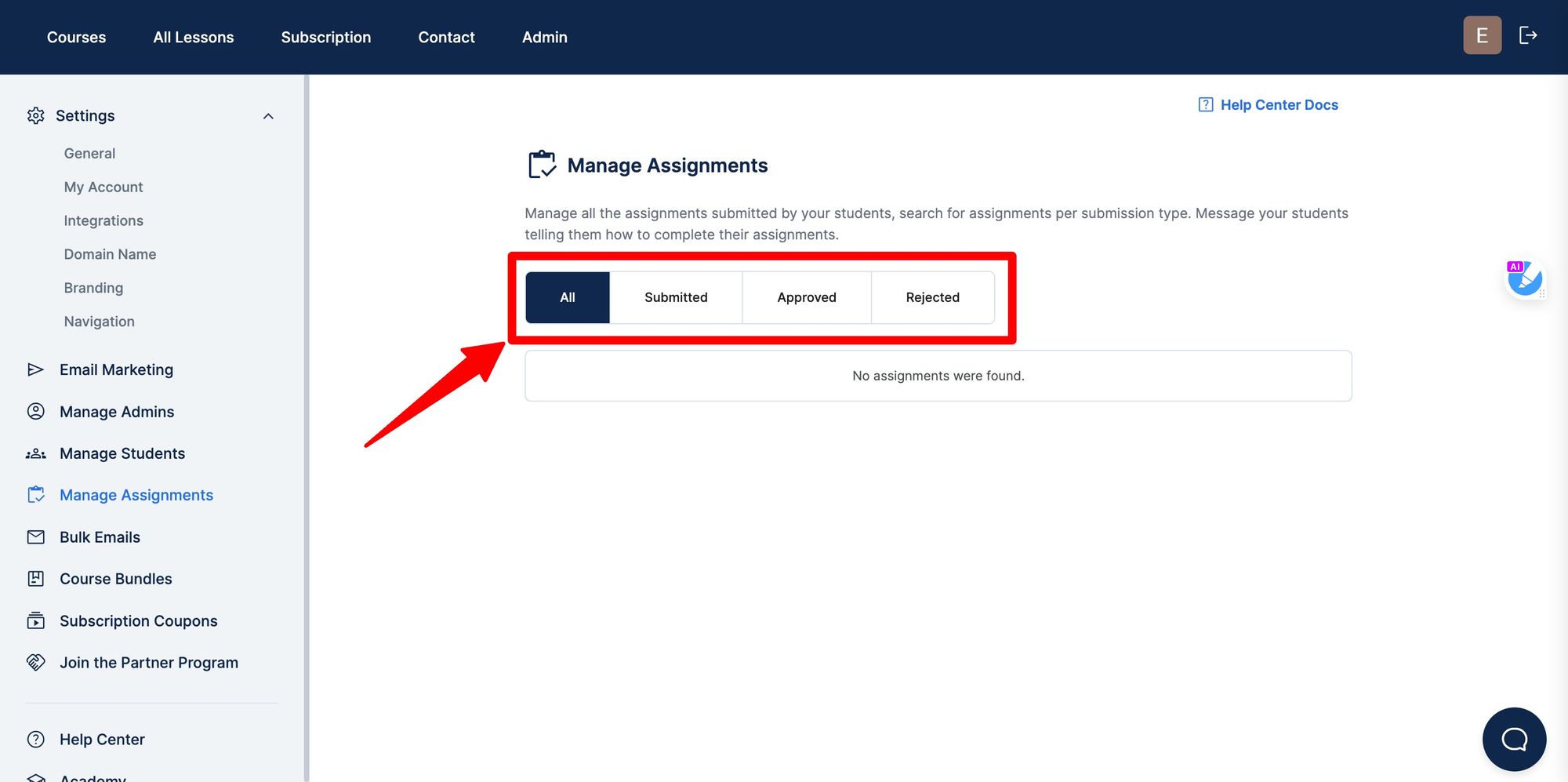1568x782 pixels.
Task: Click the Manage Assignments clipboard icon in sidebar
Action: pyautogui.click(x=35, y=495)
